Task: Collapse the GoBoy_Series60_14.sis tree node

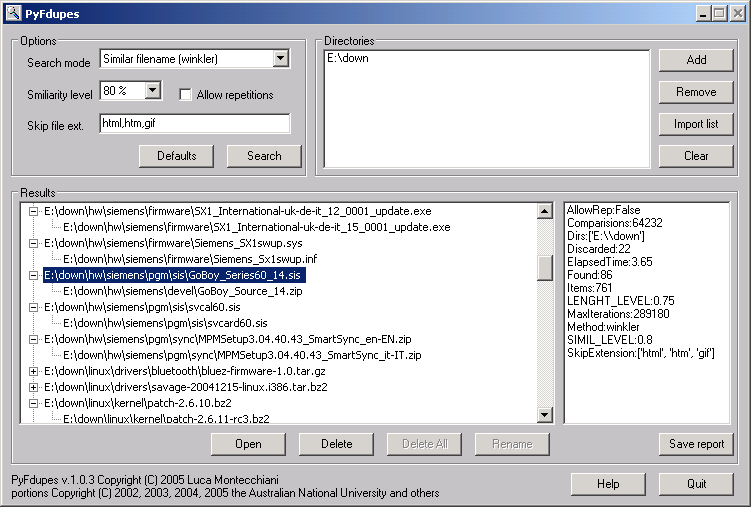Action: (33, 275)
